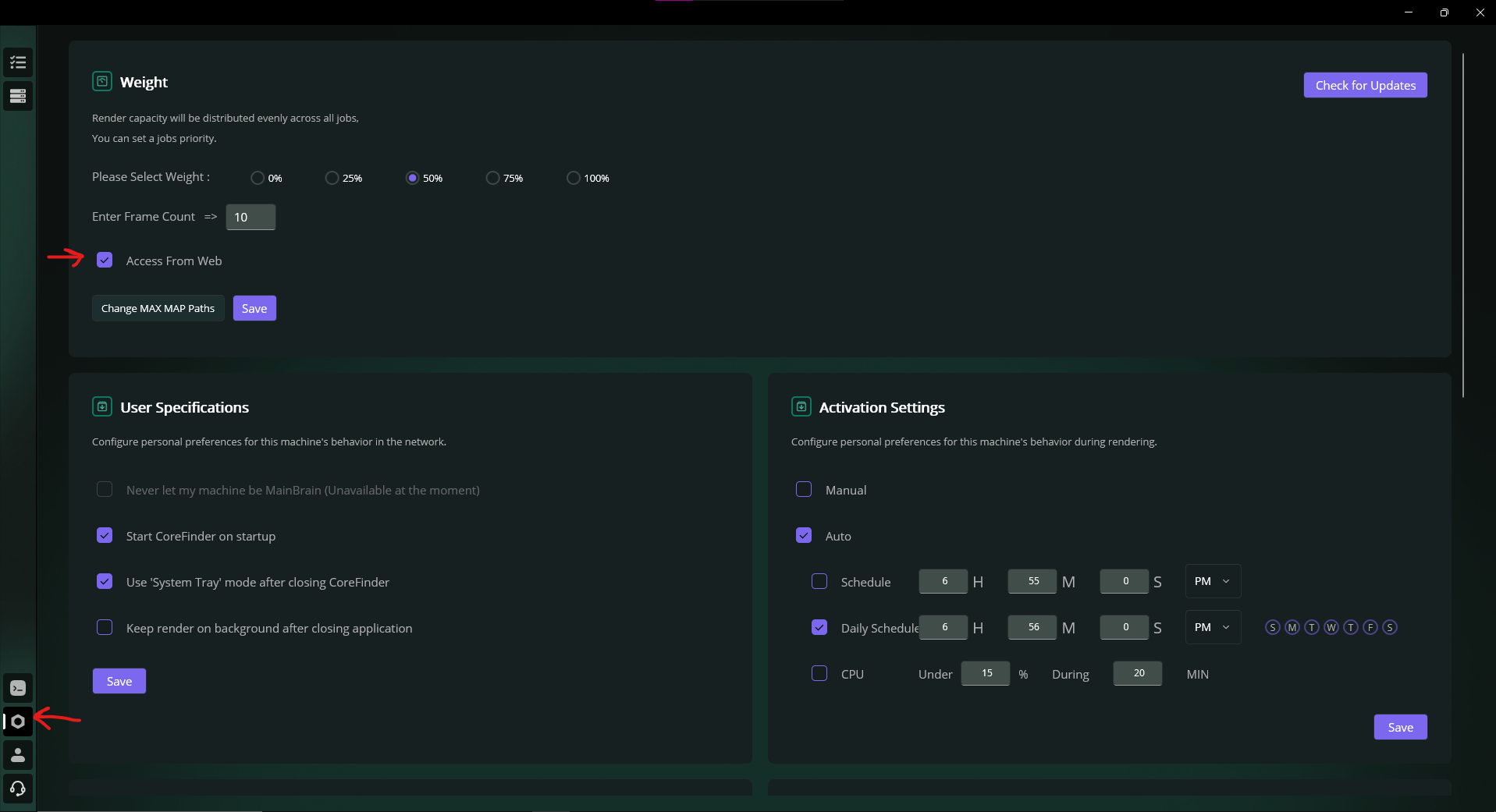The image size is (1496, 812).
Task: Click the Check for Updates button
Action: (1365, 85)
